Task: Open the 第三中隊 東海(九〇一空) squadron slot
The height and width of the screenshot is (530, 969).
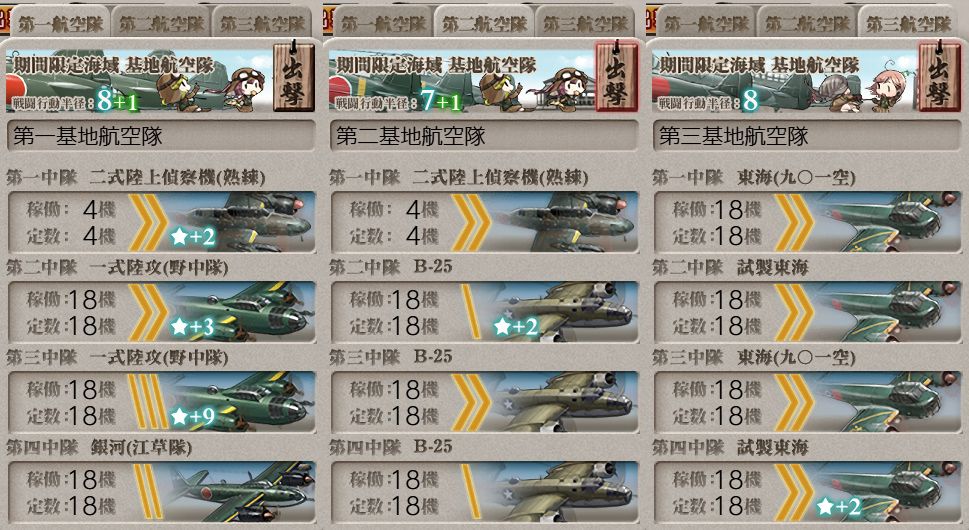Action: [808, 402]
